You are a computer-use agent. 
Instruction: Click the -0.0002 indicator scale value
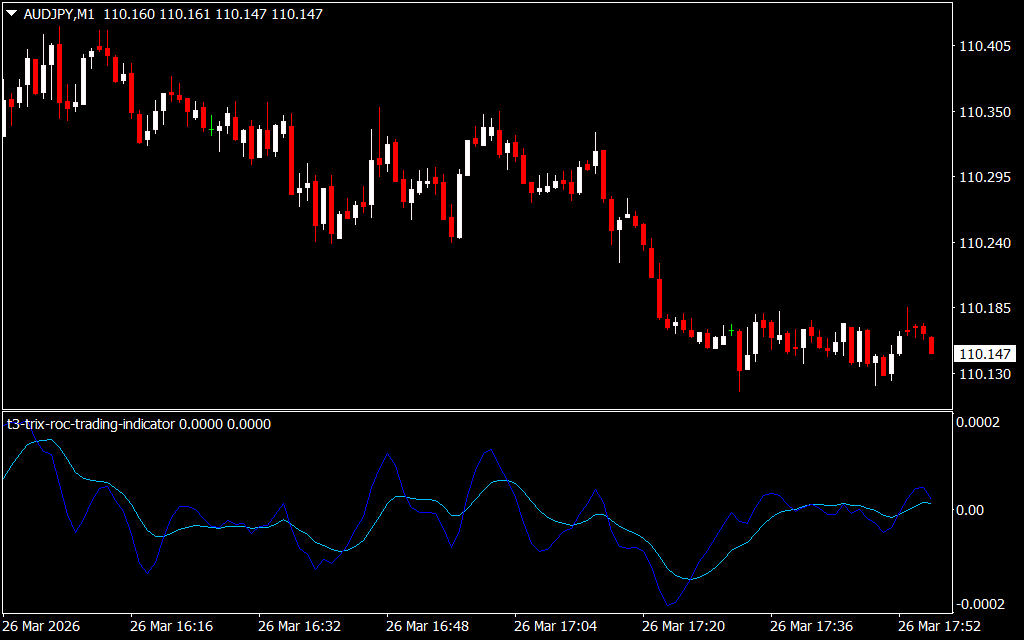(982, 604)
